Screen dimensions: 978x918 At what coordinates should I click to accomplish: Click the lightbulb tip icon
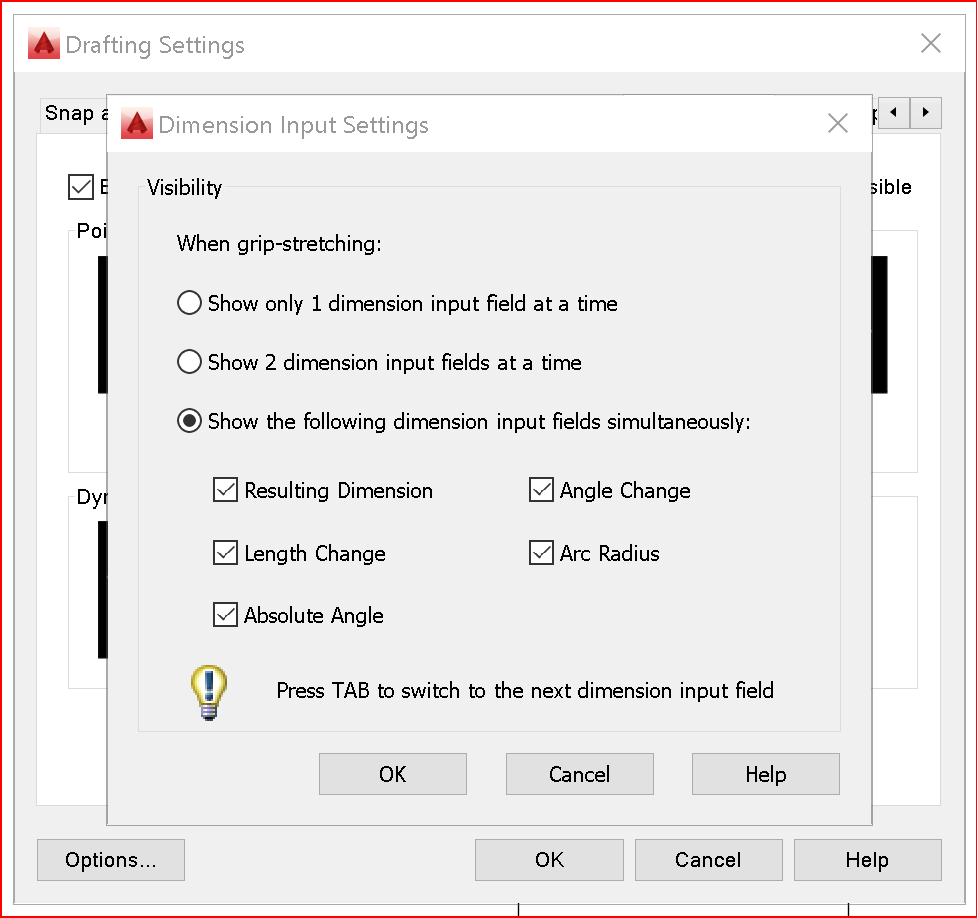pos(209,692)
